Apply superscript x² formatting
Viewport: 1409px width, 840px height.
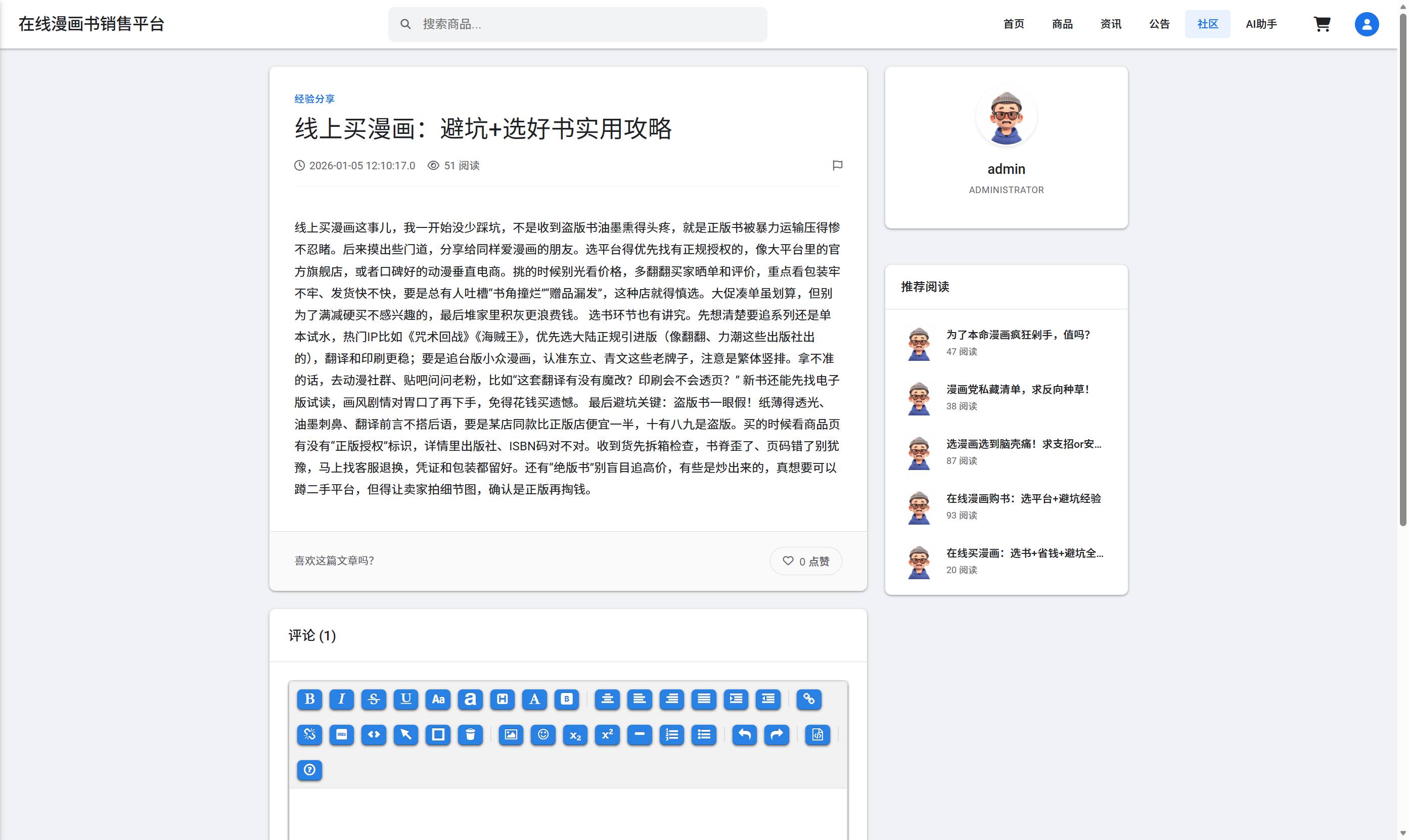click(607, 735)
